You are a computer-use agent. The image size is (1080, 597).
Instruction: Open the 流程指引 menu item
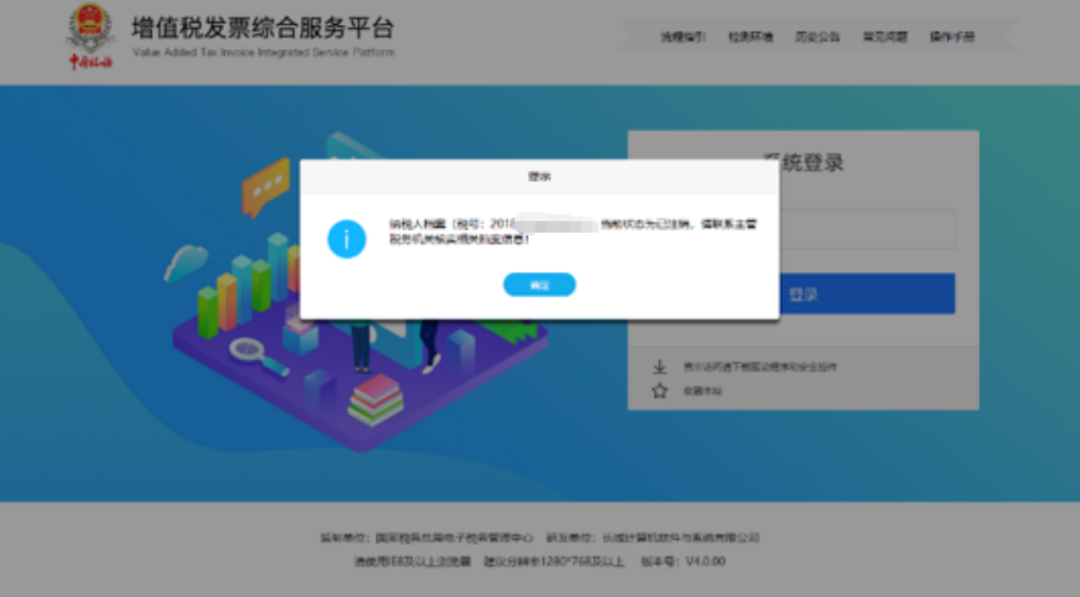tap(682, 37)
